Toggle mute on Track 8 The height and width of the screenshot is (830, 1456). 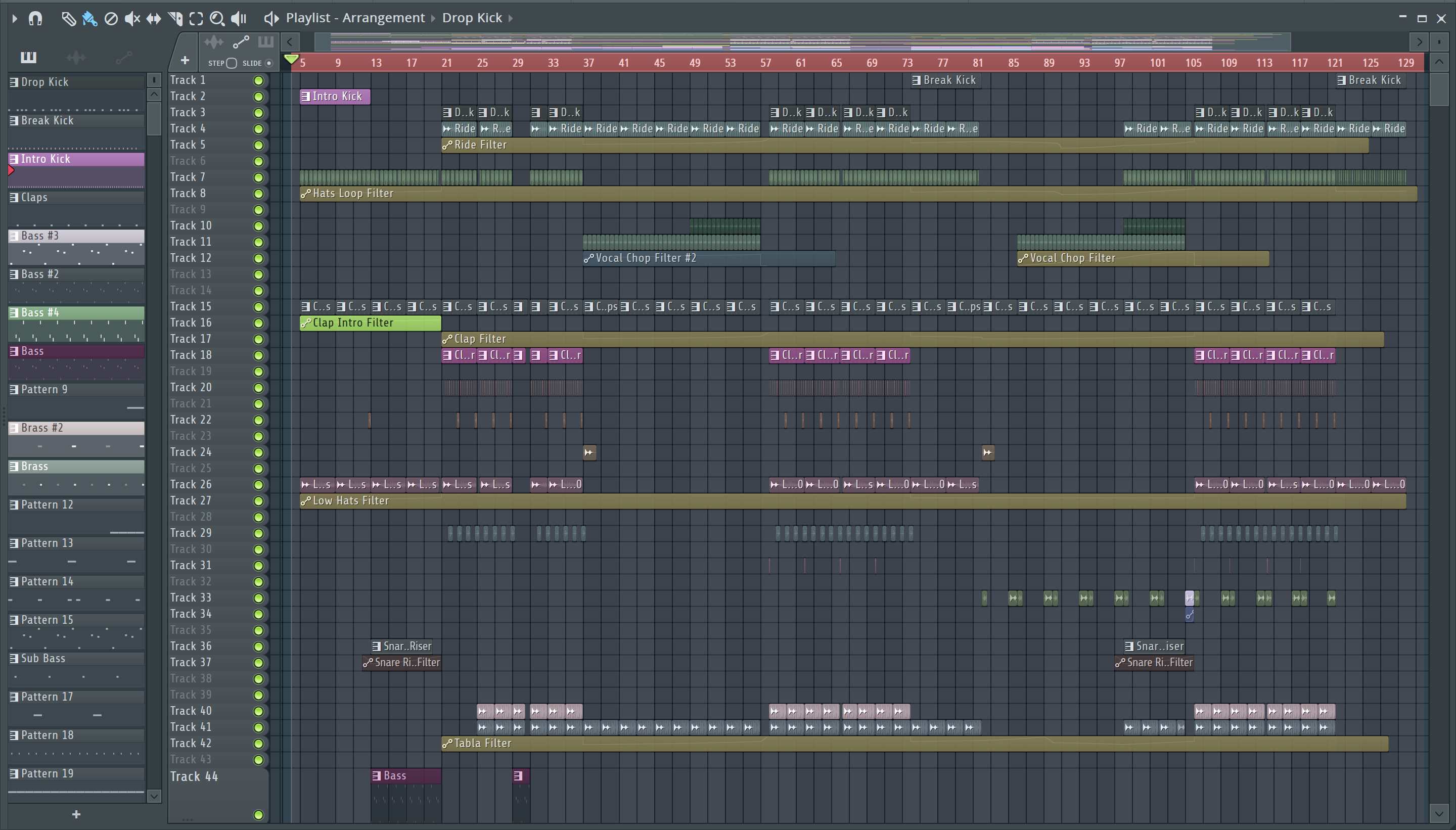pyautogui.click(x=258, y=194)
